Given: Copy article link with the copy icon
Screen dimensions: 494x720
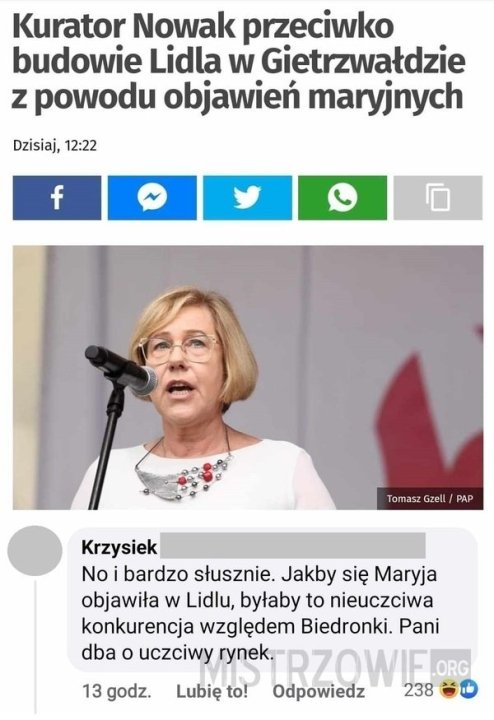Looking at the screenshot, I should tap(438, 197).
